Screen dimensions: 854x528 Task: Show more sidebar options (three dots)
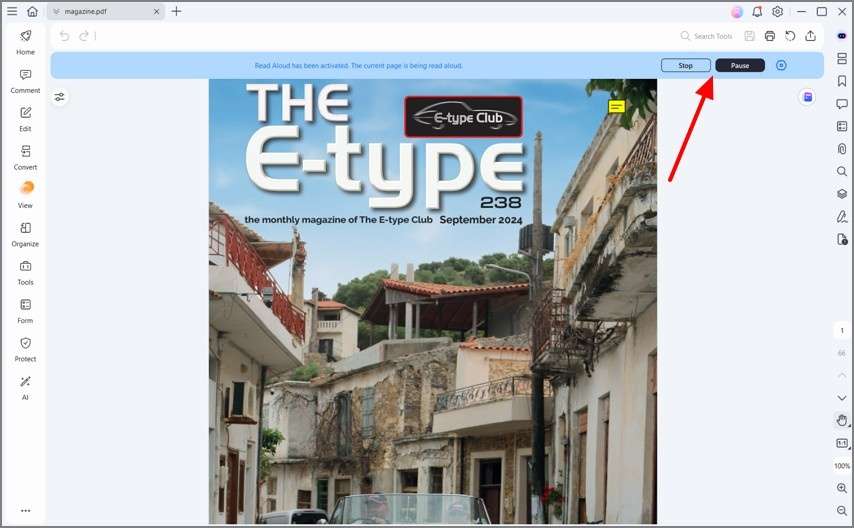pyautogui.click(x=25, y=511)
